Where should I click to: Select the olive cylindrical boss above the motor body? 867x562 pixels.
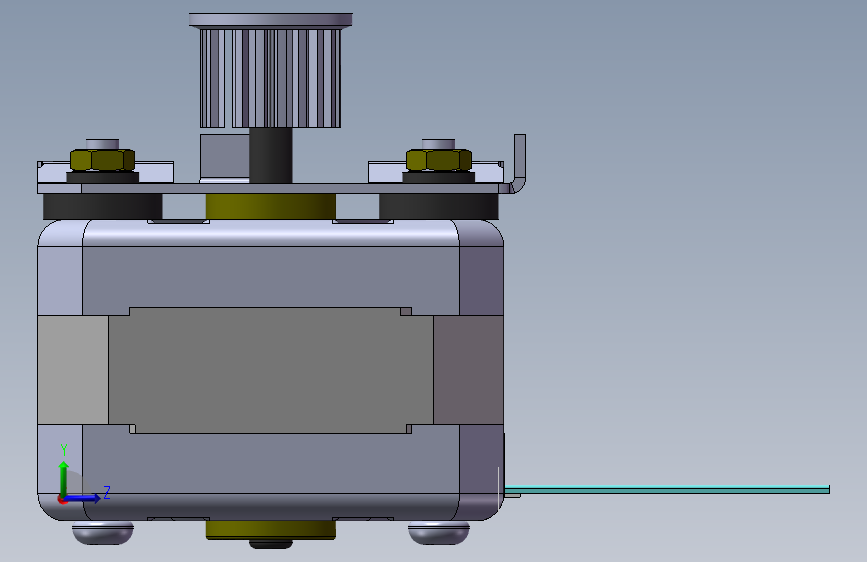pyautogui.click(x=270, y=206)
